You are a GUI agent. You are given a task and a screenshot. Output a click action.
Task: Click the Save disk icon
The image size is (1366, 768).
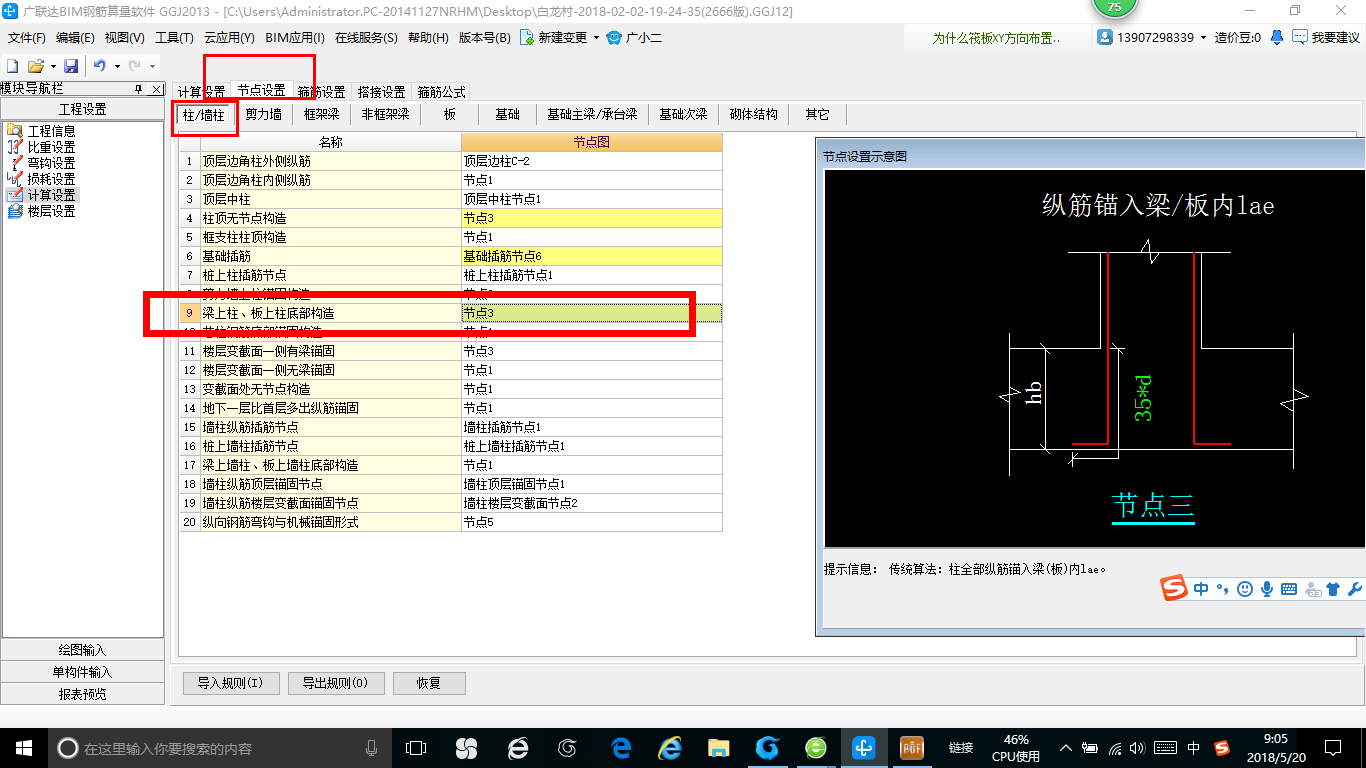point(71,66)
